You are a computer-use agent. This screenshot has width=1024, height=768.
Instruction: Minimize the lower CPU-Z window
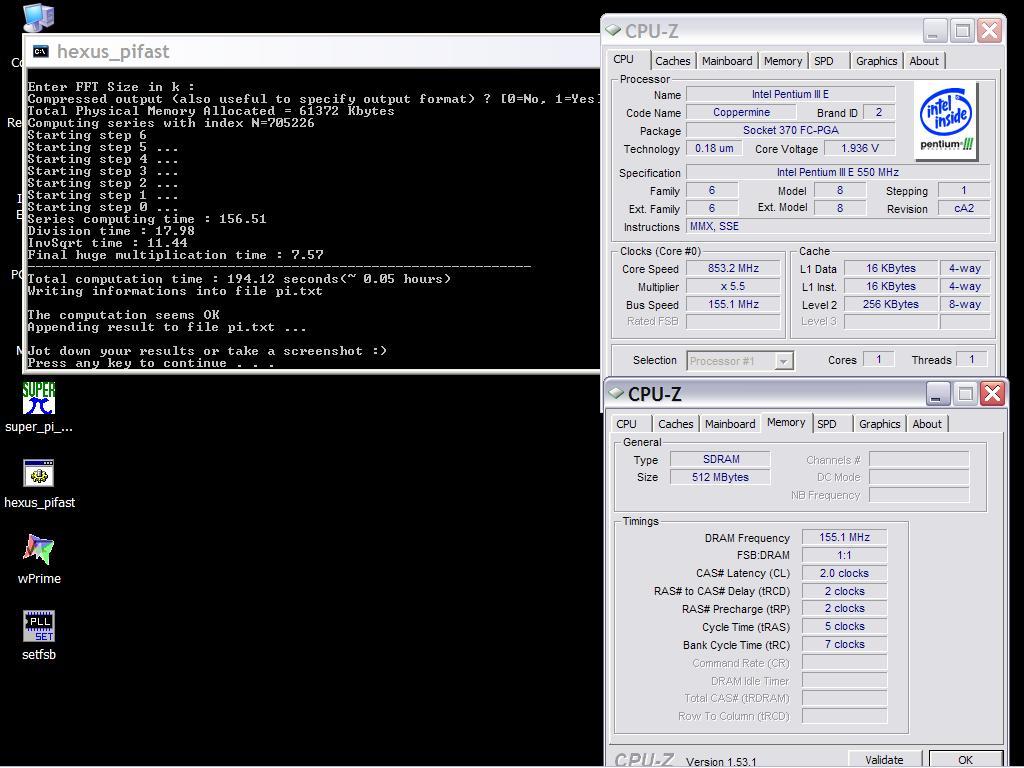tap(937, 394)
